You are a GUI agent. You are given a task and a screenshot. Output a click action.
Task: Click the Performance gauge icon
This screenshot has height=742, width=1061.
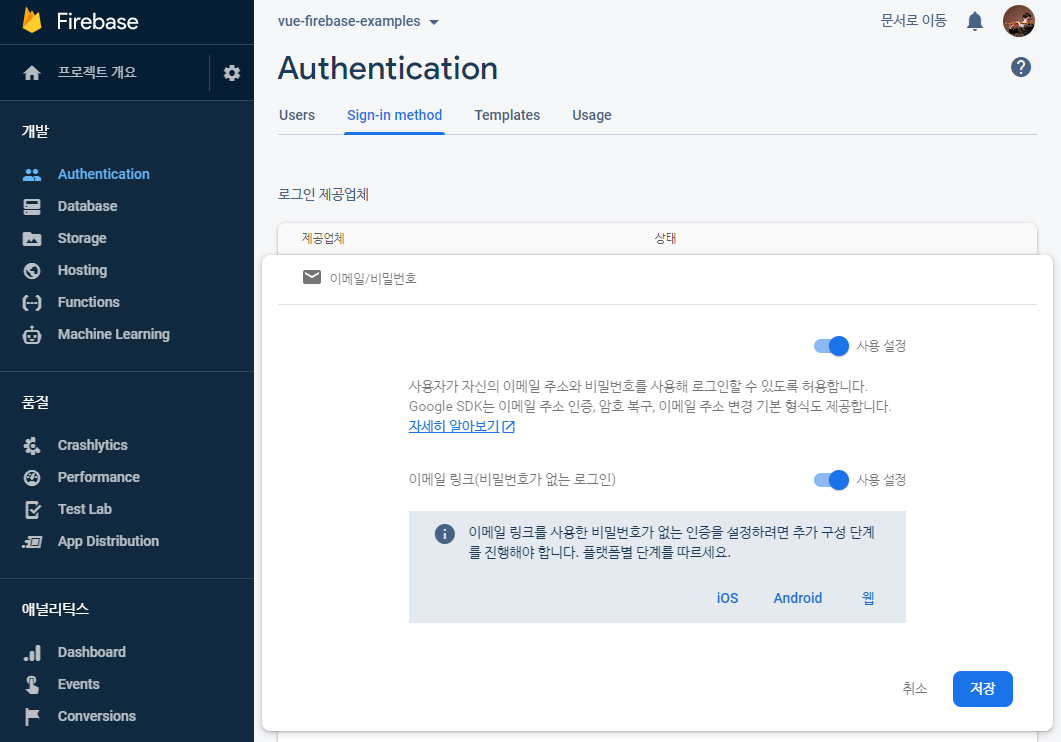[32, 478]
